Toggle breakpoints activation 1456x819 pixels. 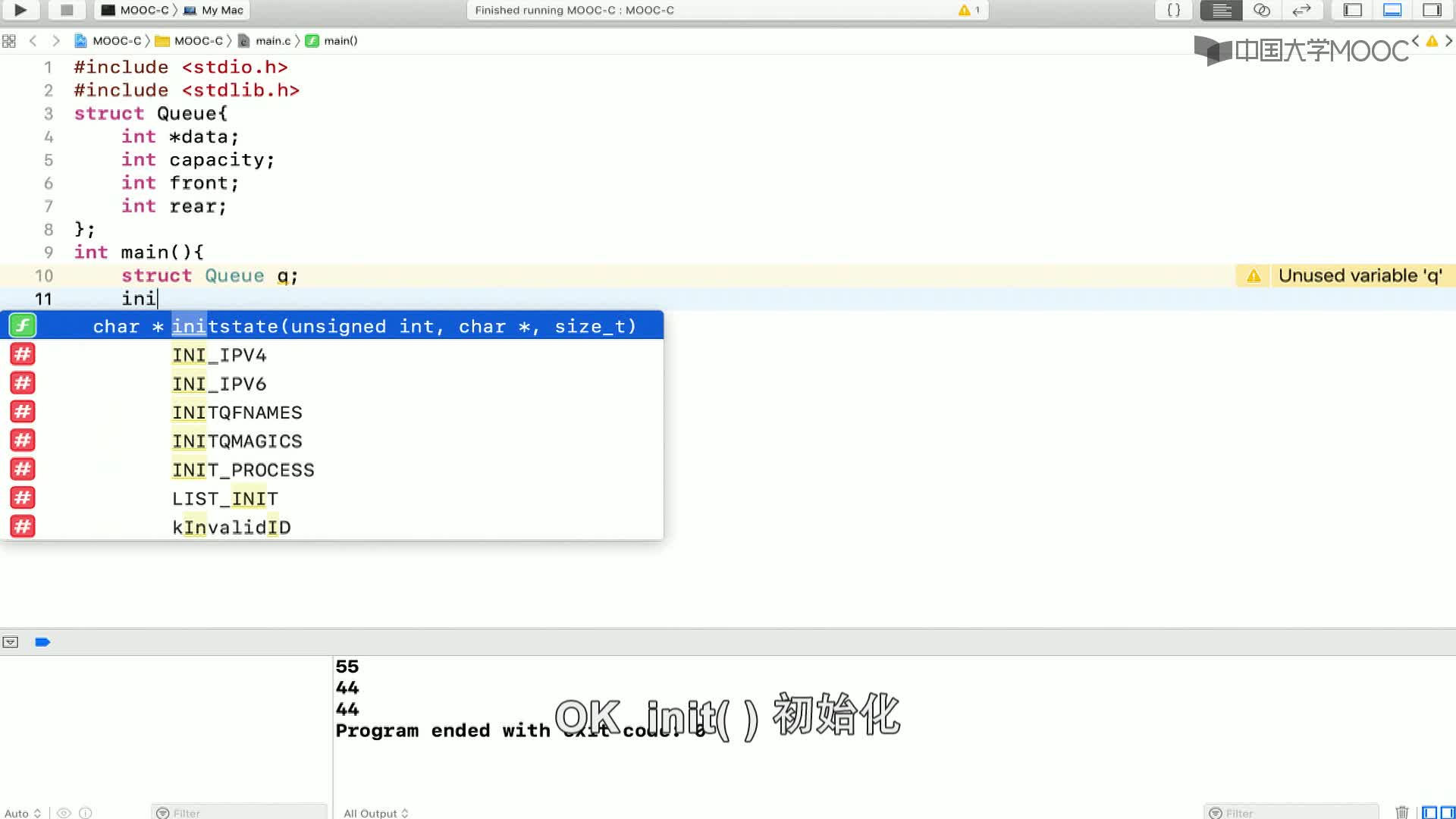42,642
